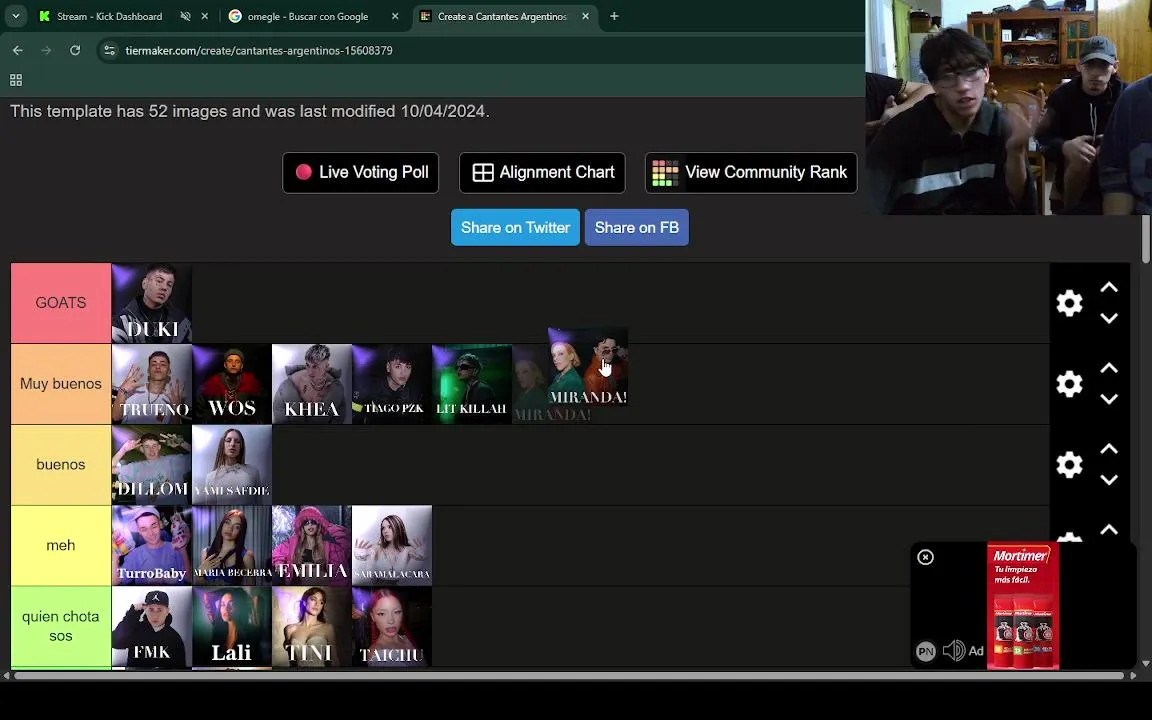This screenshot has width=1152, height=720.
Task: Select the LIT KILLAH artist image
Action: 472,384
